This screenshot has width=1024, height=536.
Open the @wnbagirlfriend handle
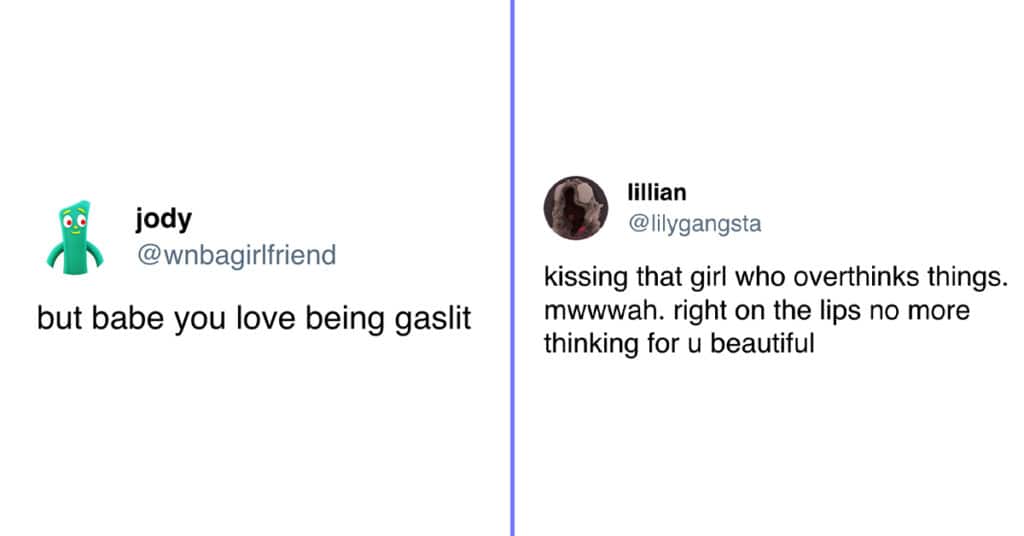pyautogui.click(x=236, y=255)
